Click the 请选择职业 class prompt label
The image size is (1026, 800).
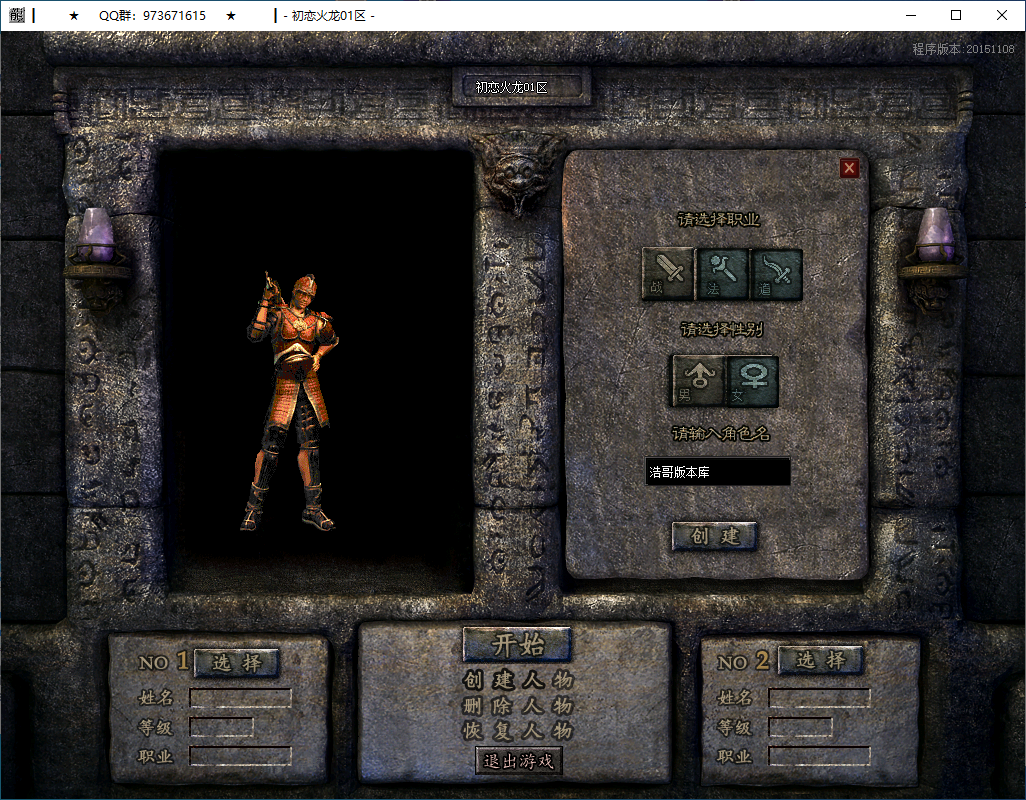coord(718,220)
